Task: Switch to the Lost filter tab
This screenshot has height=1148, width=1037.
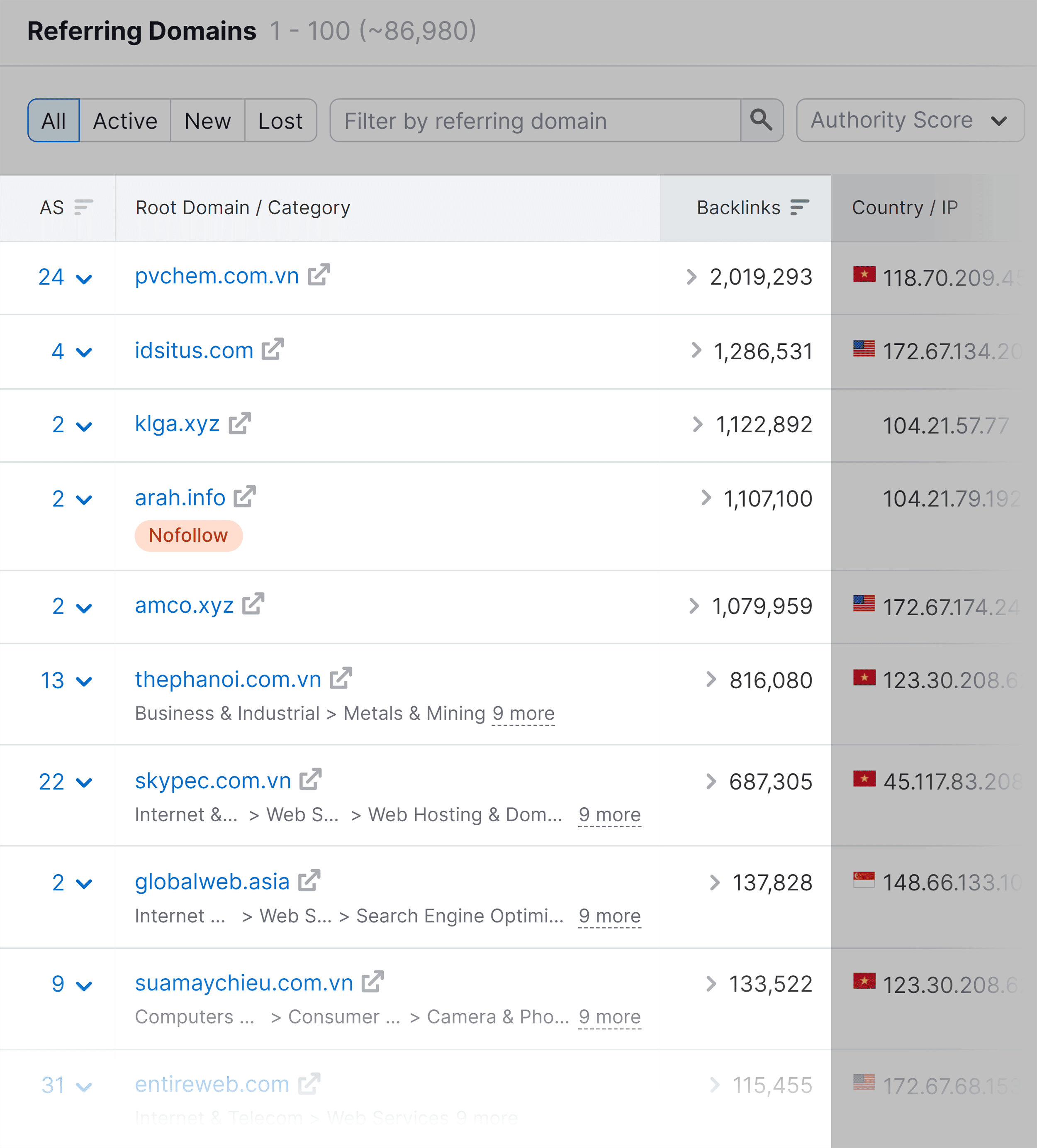Action: [280, 120]
